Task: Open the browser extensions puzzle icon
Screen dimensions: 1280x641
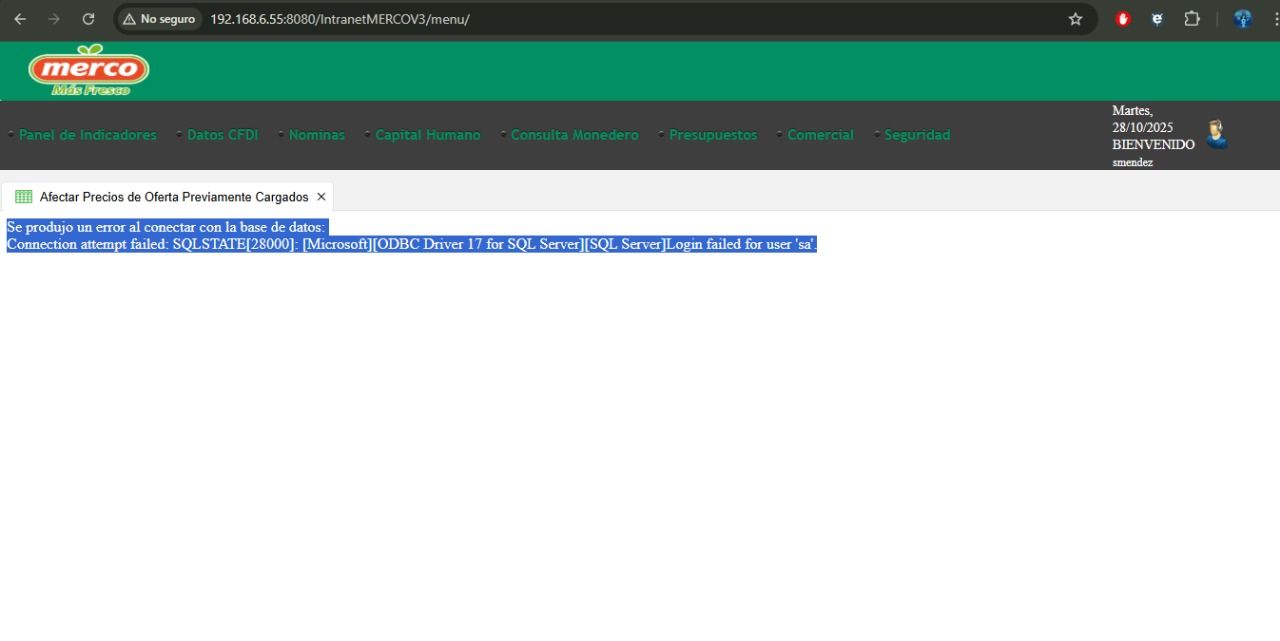Action: (x=1192, y=19)
